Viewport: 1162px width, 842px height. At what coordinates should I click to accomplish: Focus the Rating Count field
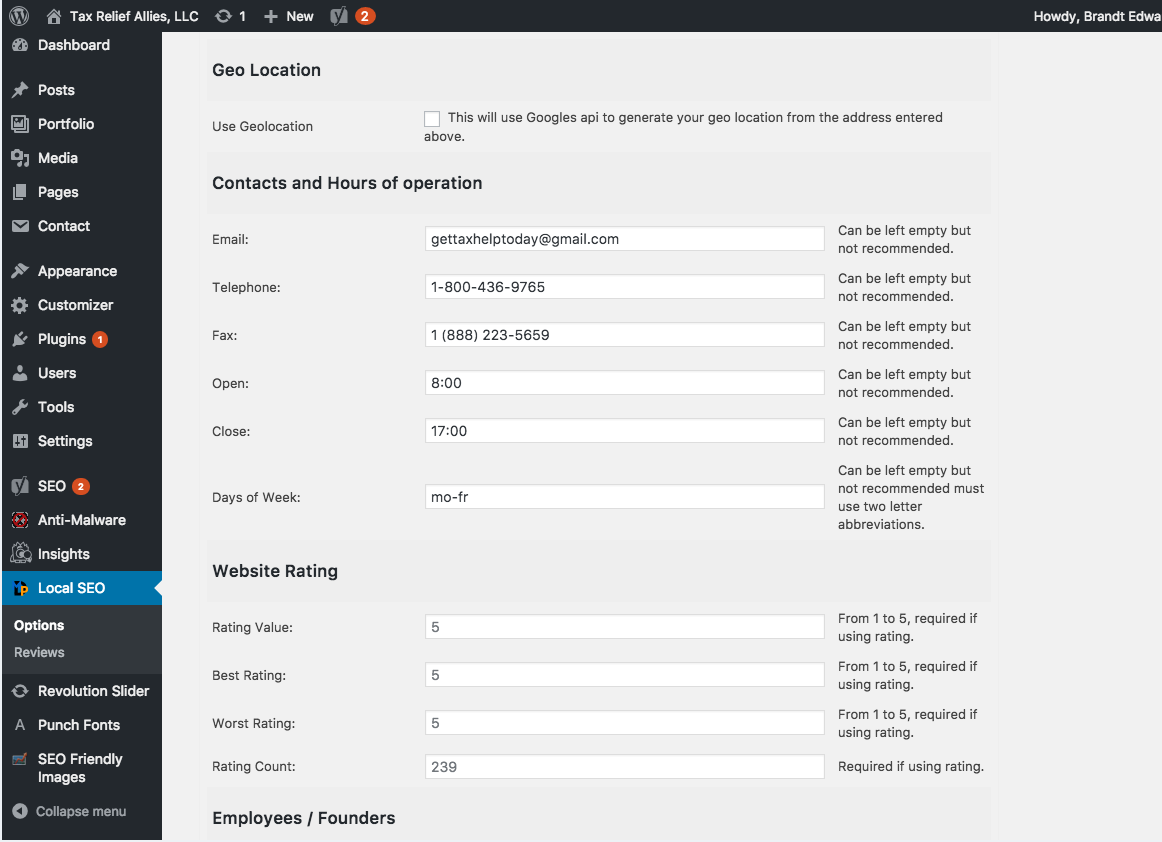coord(624,766)
